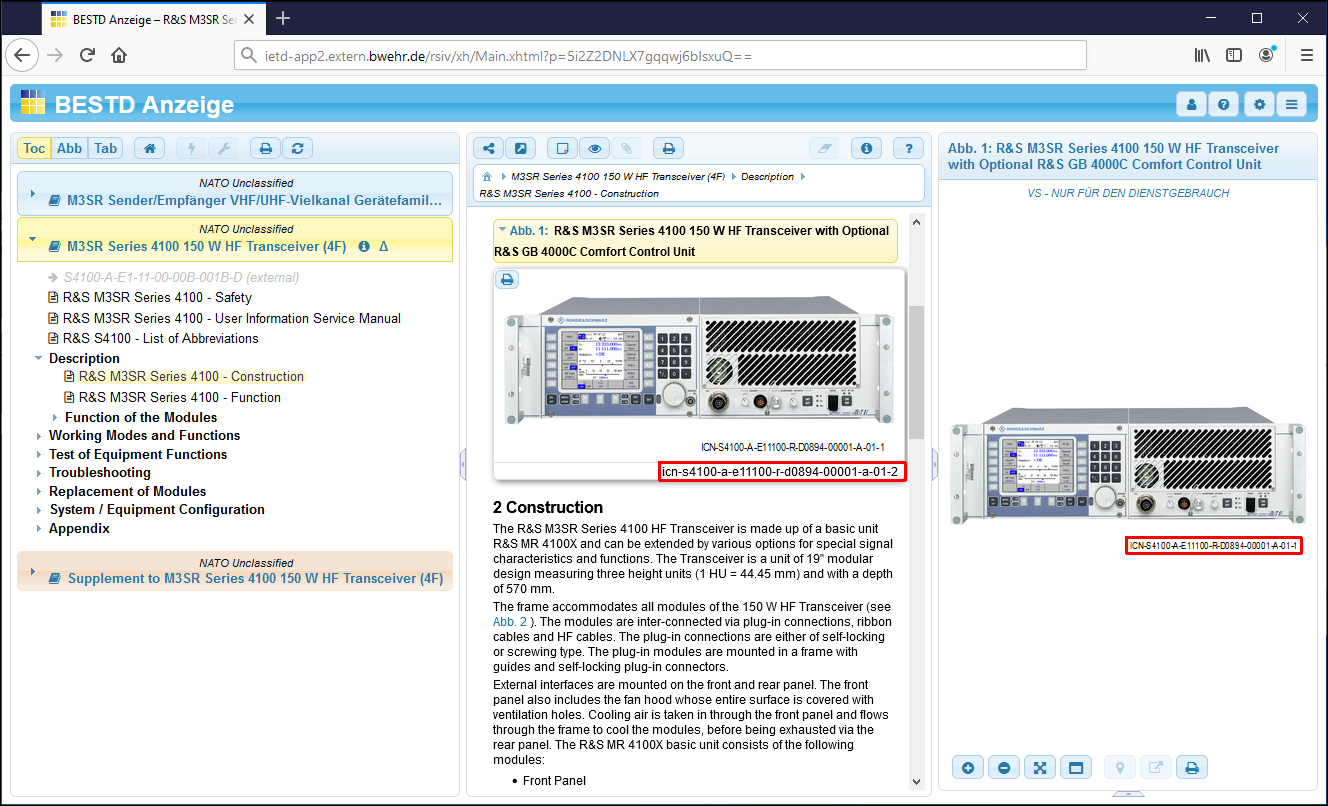Expand Troubleshooting tree node

(39, 472)
